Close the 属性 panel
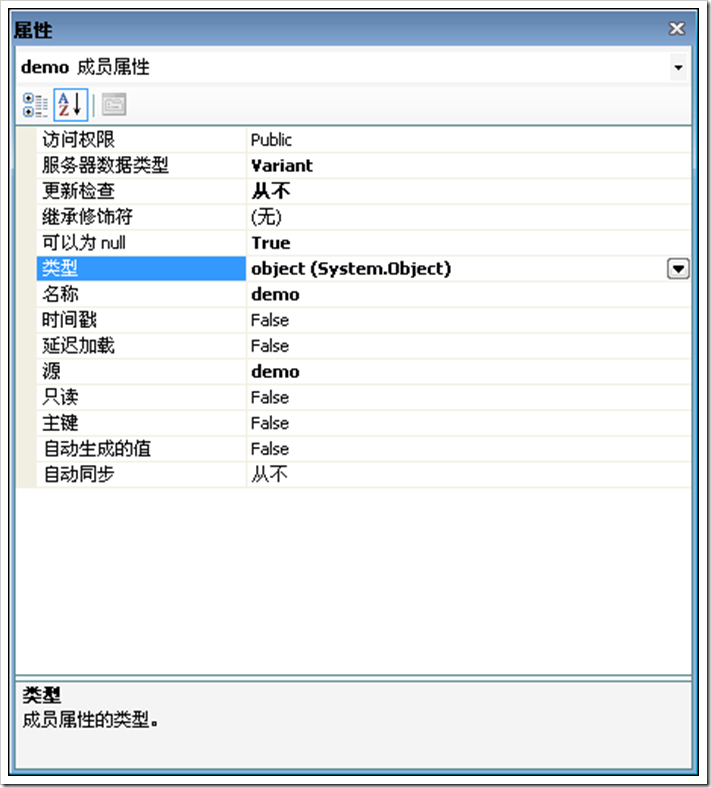The image size is (711, 788). (x=677, y=29)
